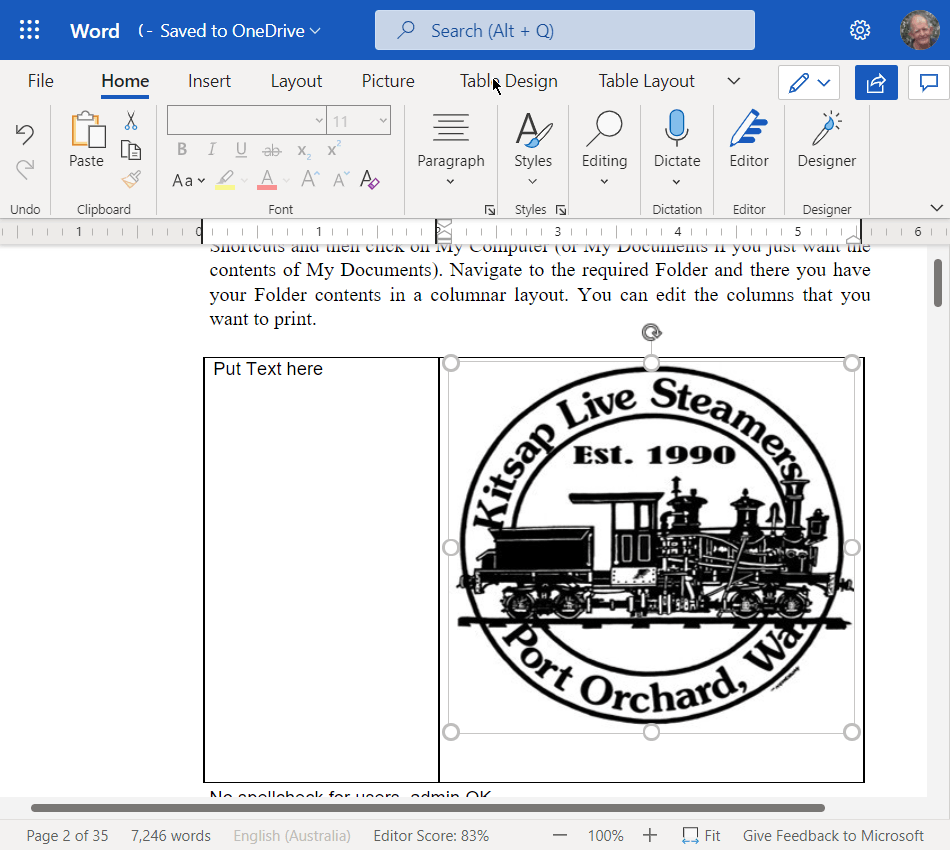Open the Styles dialog launcher
Viewport: 950px width, 850px height.
(x=561, y=210)
